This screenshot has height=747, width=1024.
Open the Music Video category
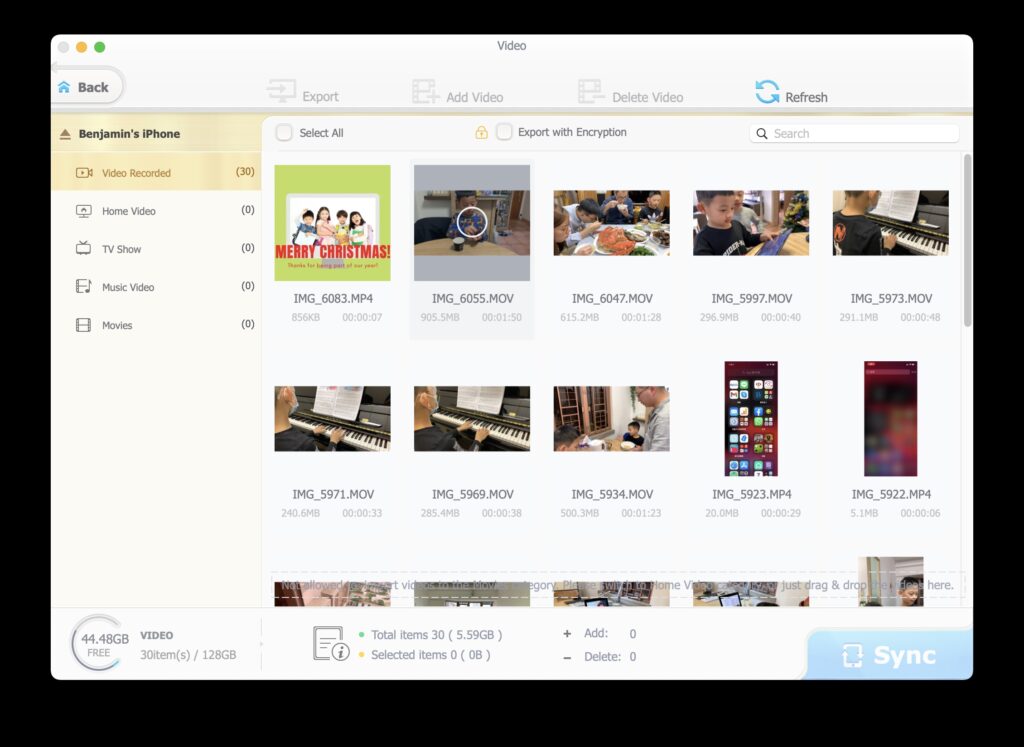[x=128, y=287]
